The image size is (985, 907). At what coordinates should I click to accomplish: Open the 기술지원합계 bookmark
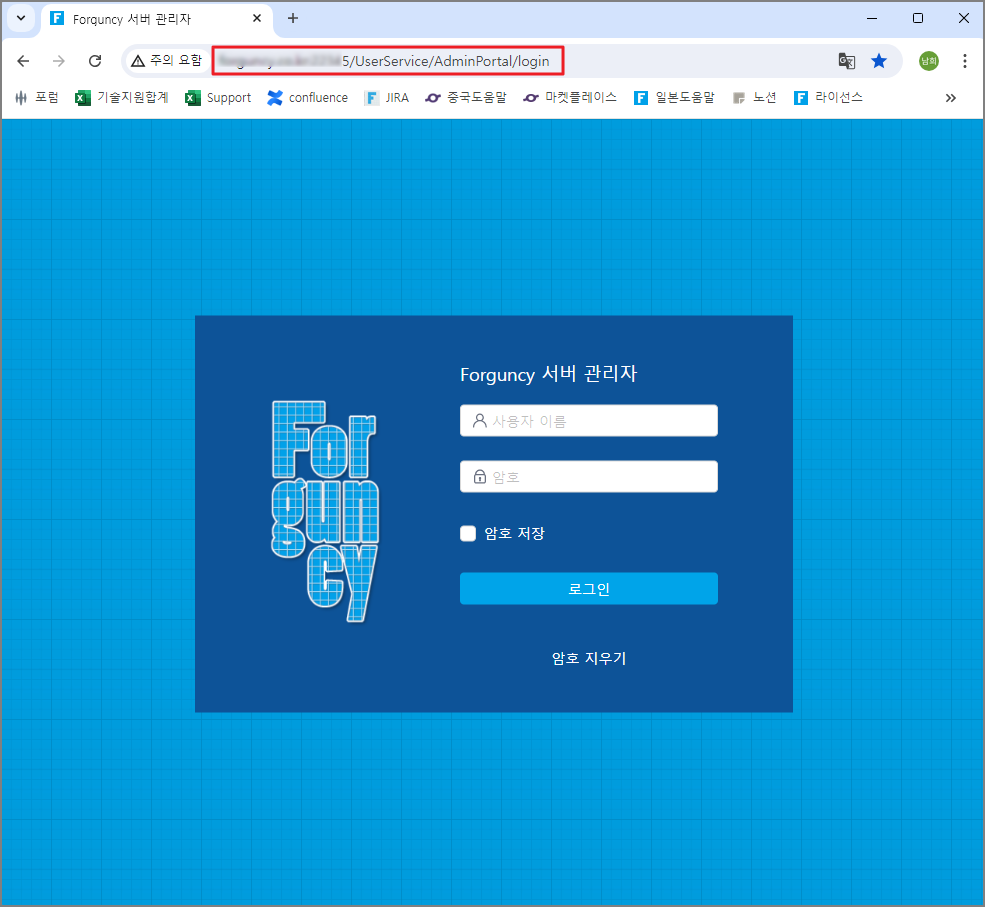click(122, 97)
